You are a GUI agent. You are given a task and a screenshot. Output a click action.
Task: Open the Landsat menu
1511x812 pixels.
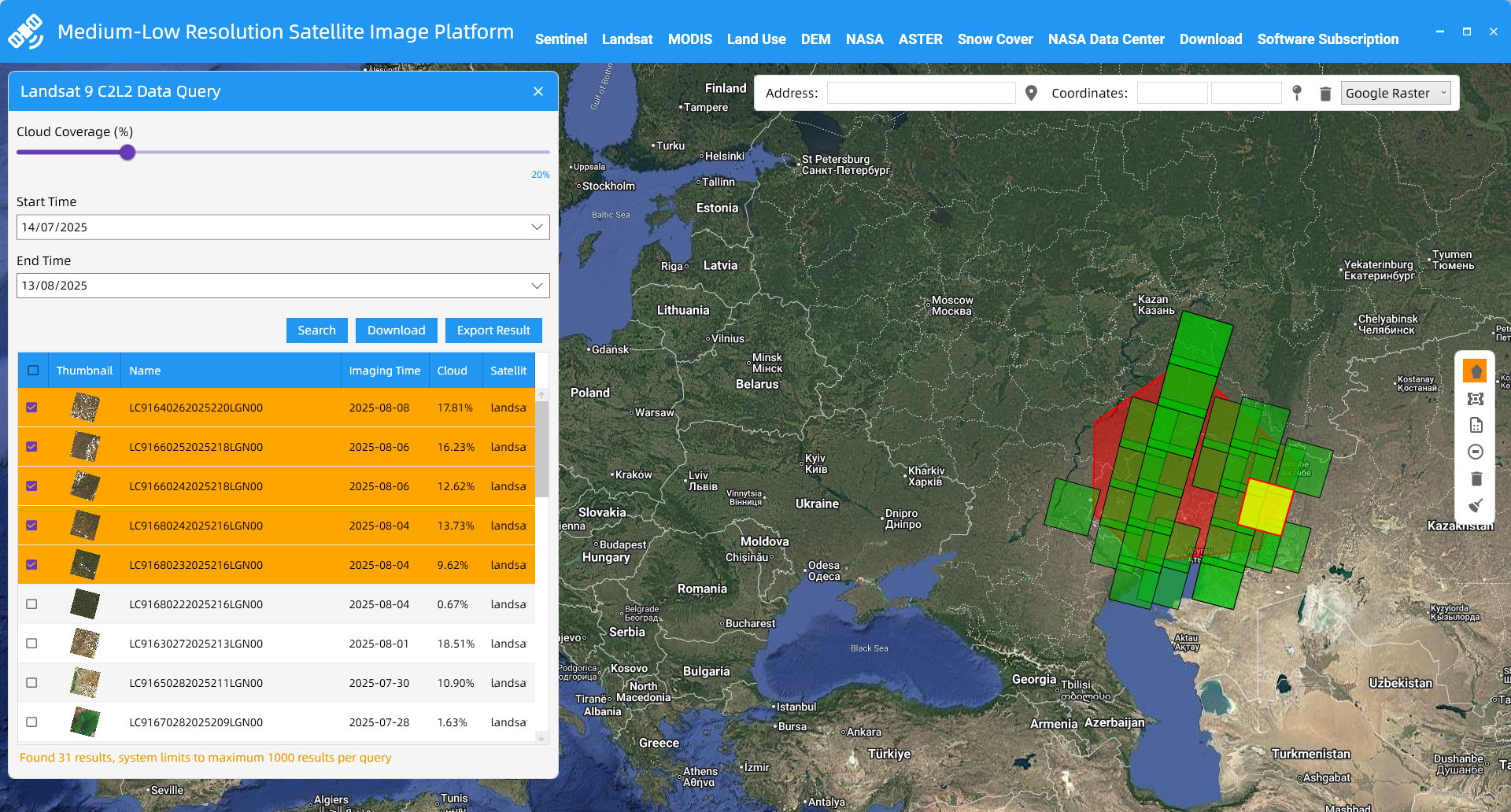pyautogui.click(x=627, y=39)
